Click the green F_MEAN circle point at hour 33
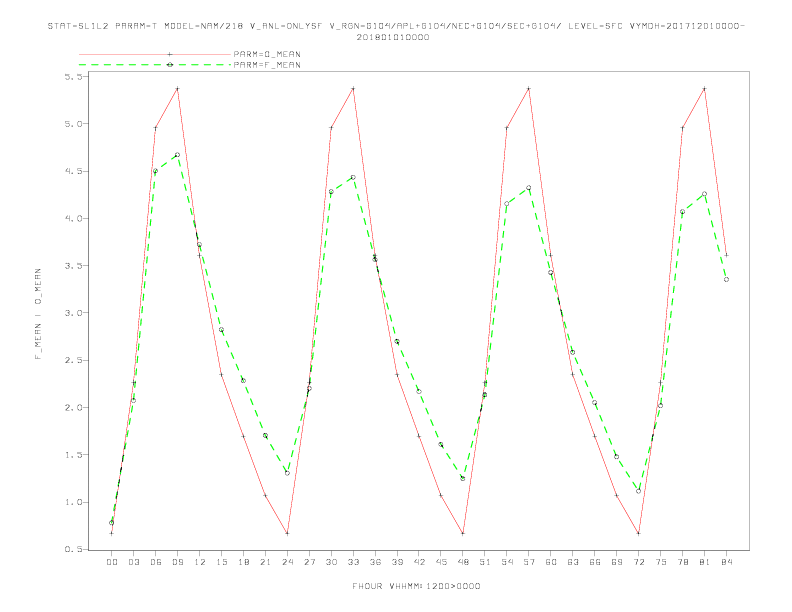 [353, 178]
